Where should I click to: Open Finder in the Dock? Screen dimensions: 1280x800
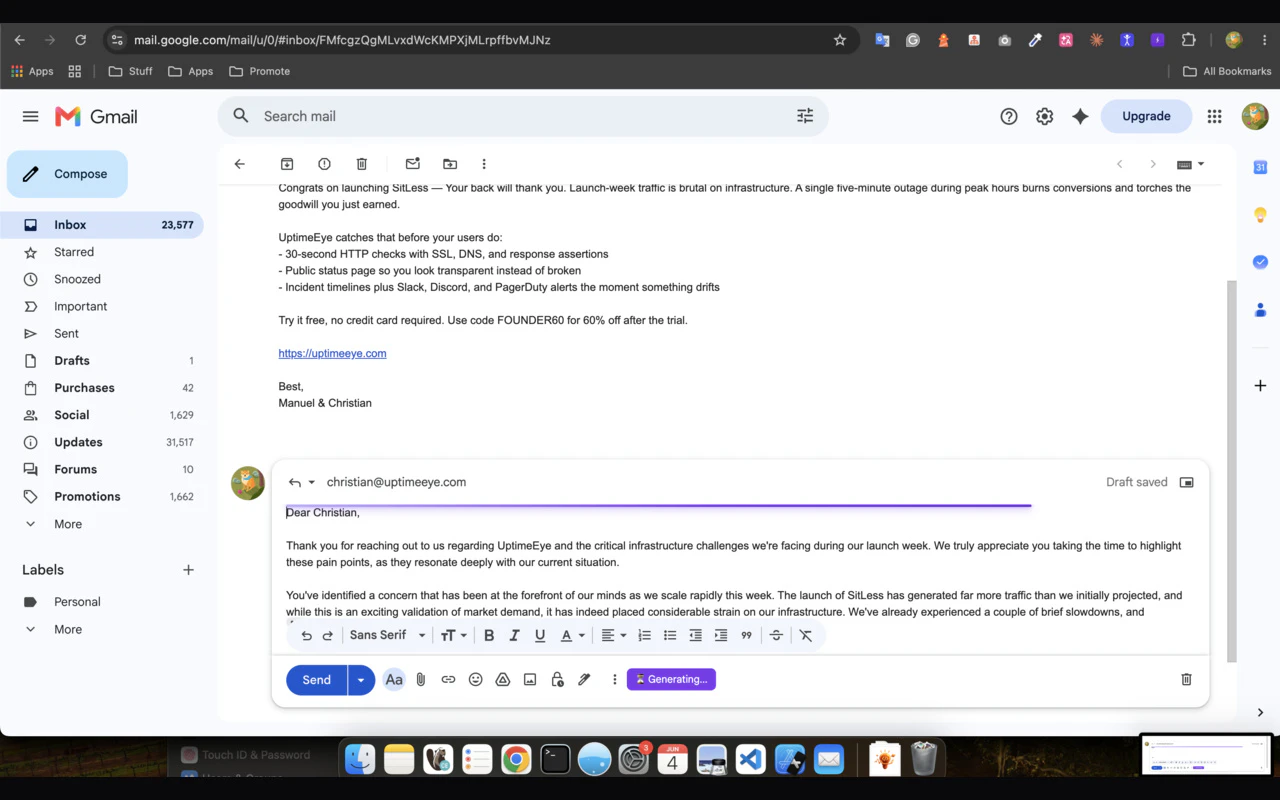[360, 760]
